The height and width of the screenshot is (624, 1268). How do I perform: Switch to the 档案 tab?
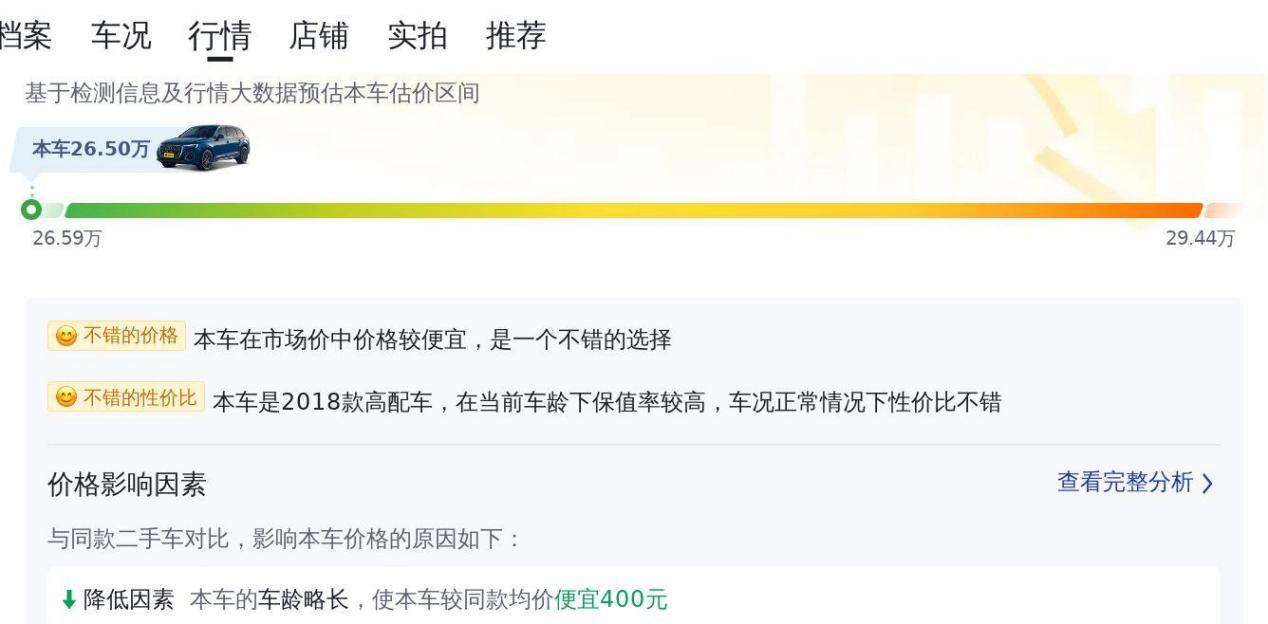pyautogui.click(x=24, y=36)
